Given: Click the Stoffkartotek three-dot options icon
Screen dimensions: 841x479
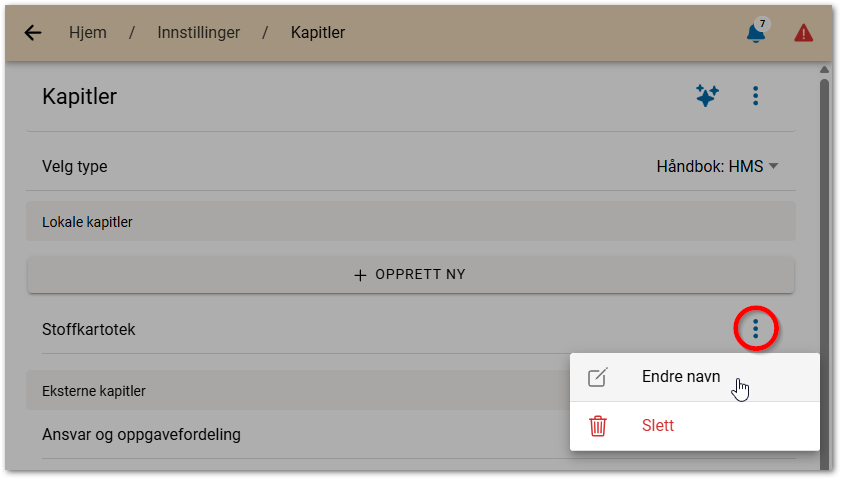Looking at the screenshot, I should (x=756, y=328).
